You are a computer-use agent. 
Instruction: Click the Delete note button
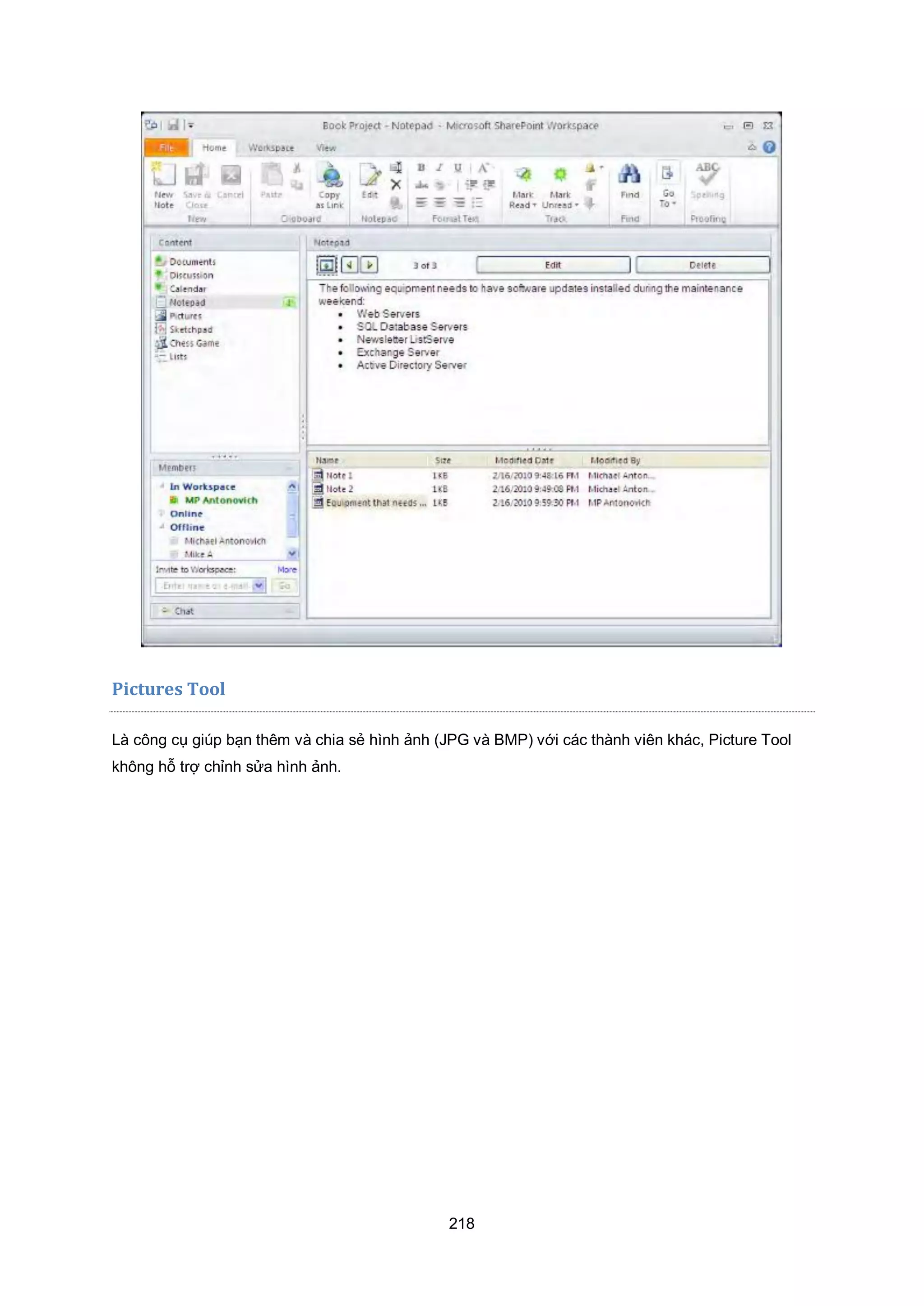point(702,265)
